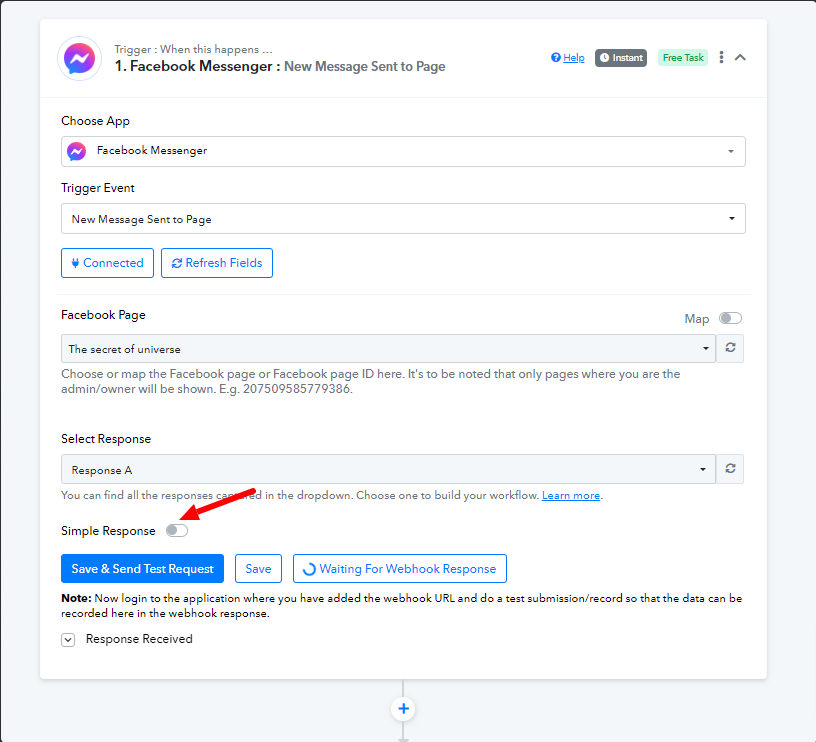816x742 pixels.
Task: Open the Choose App dropdown
Action: (403, 151)
